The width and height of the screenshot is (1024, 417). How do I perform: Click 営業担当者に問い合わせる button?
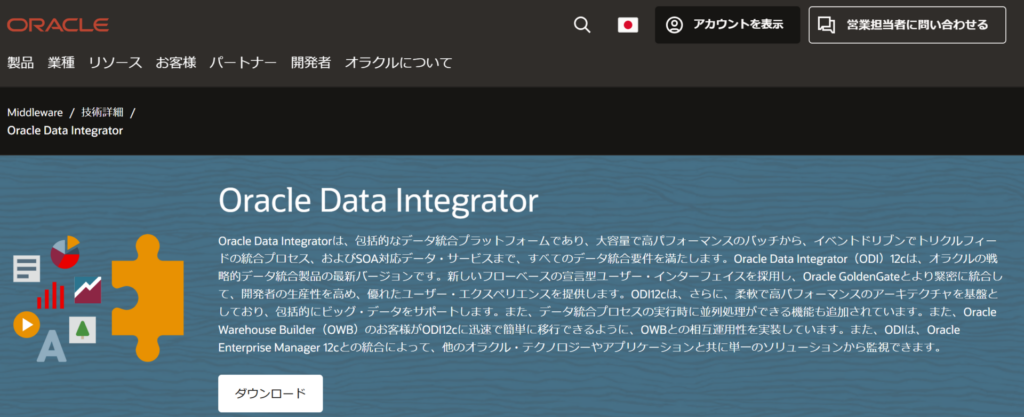[907, 25]
